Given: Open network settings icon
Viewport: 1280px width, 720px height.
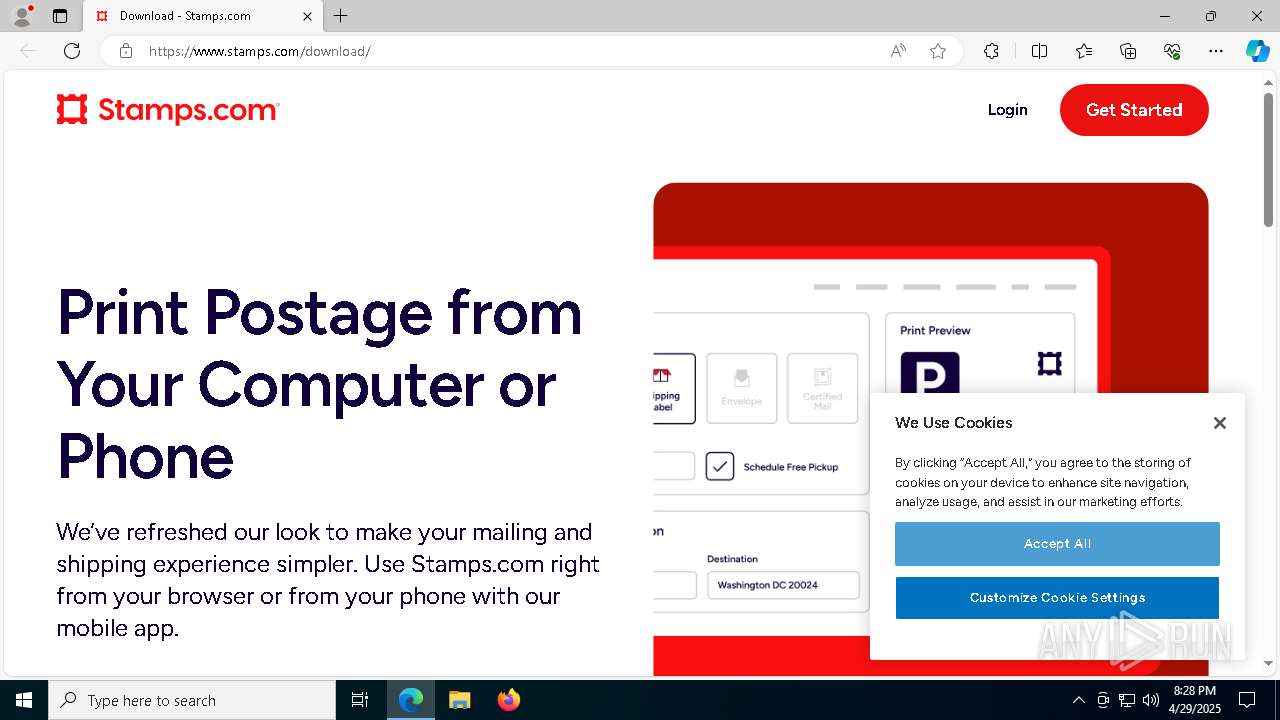Looking at the screenshot, I should click(x=1127, y=700).
